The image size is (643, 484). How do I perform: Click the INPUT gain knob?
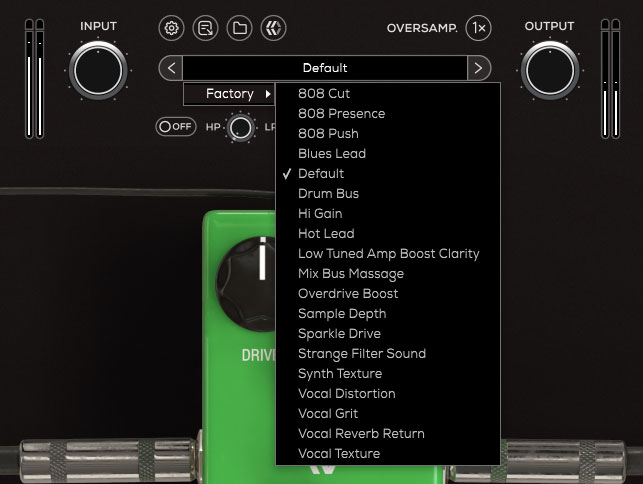point(98,70)
